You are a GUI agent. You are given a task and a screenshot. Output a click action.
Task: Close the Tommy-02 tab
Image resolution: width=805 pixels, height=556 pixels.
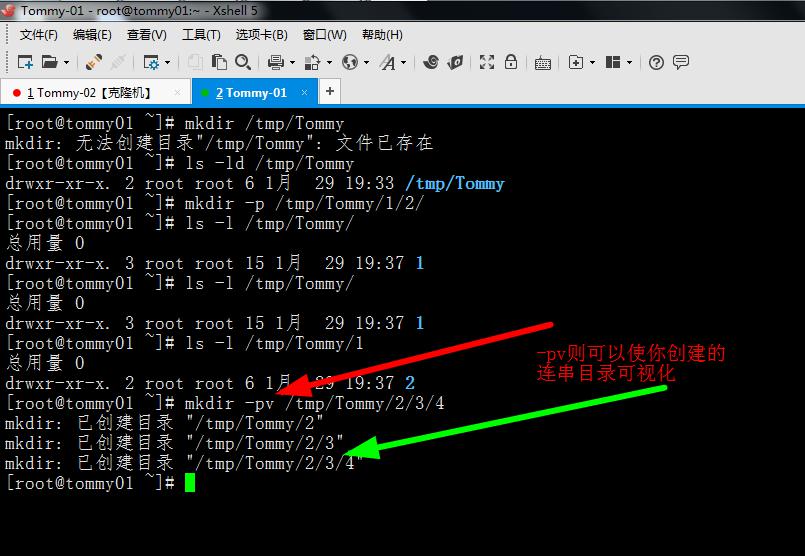point(178,92)
